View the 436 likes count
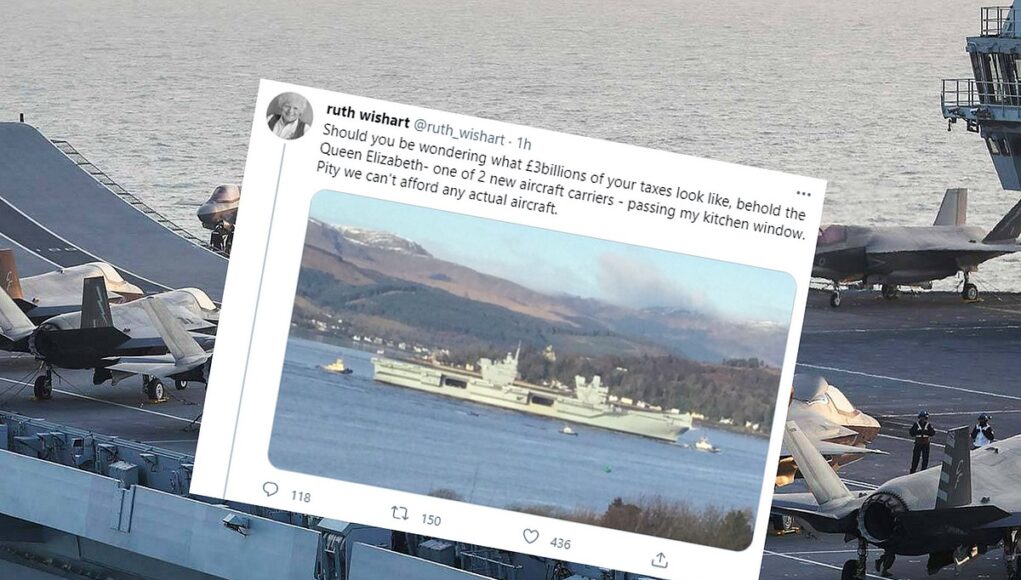 560,542
